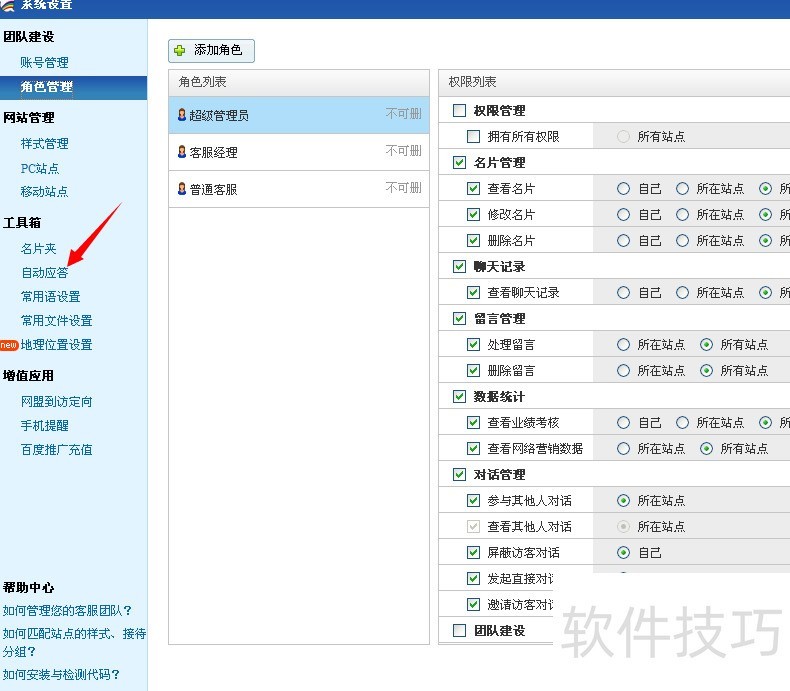Open 自动应答 in the toolbox menu
This screenshot has height=691, width=790.
coord(45,273)
